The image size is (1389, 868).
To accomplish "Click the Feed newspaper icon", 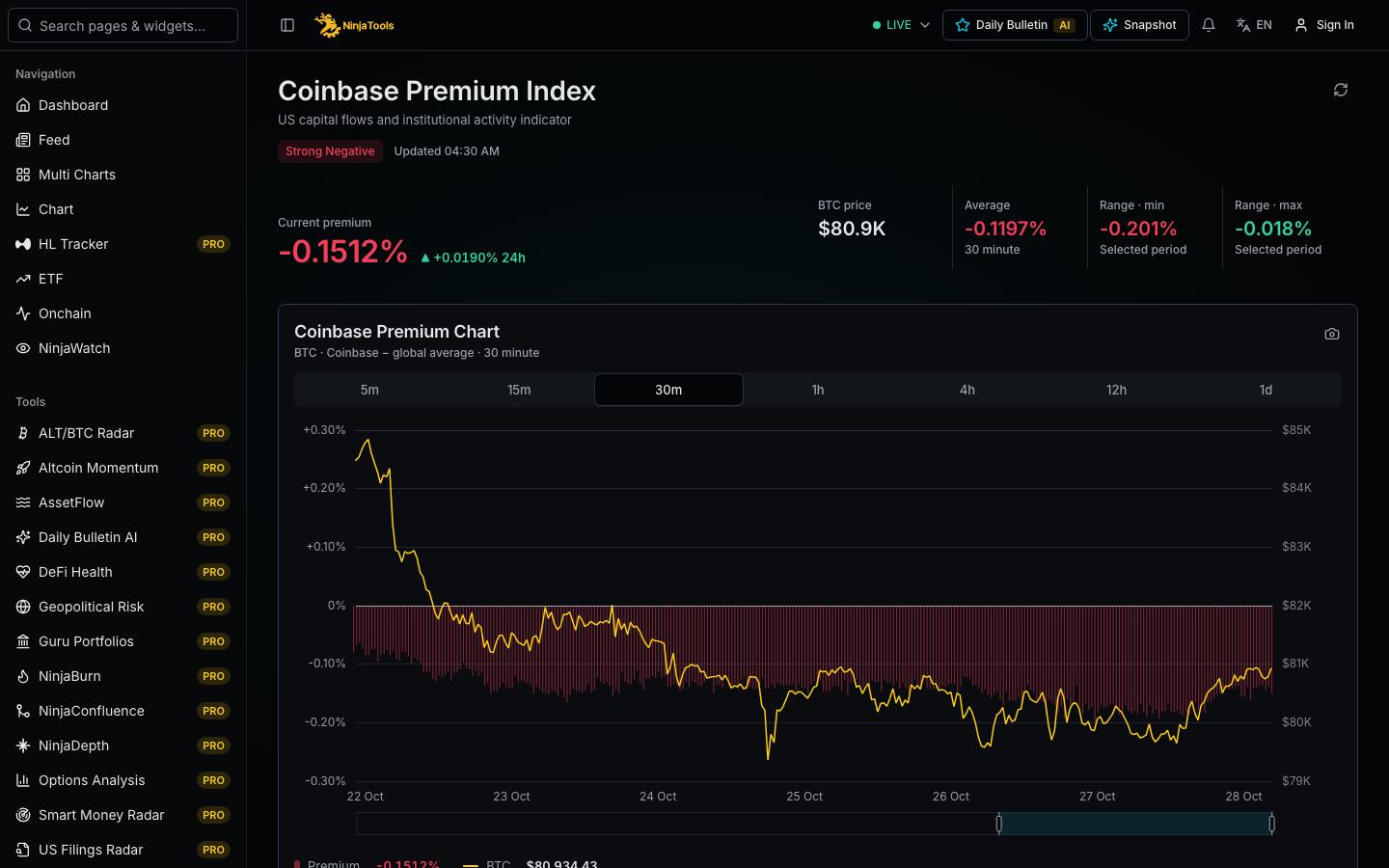I will [23, 140].
